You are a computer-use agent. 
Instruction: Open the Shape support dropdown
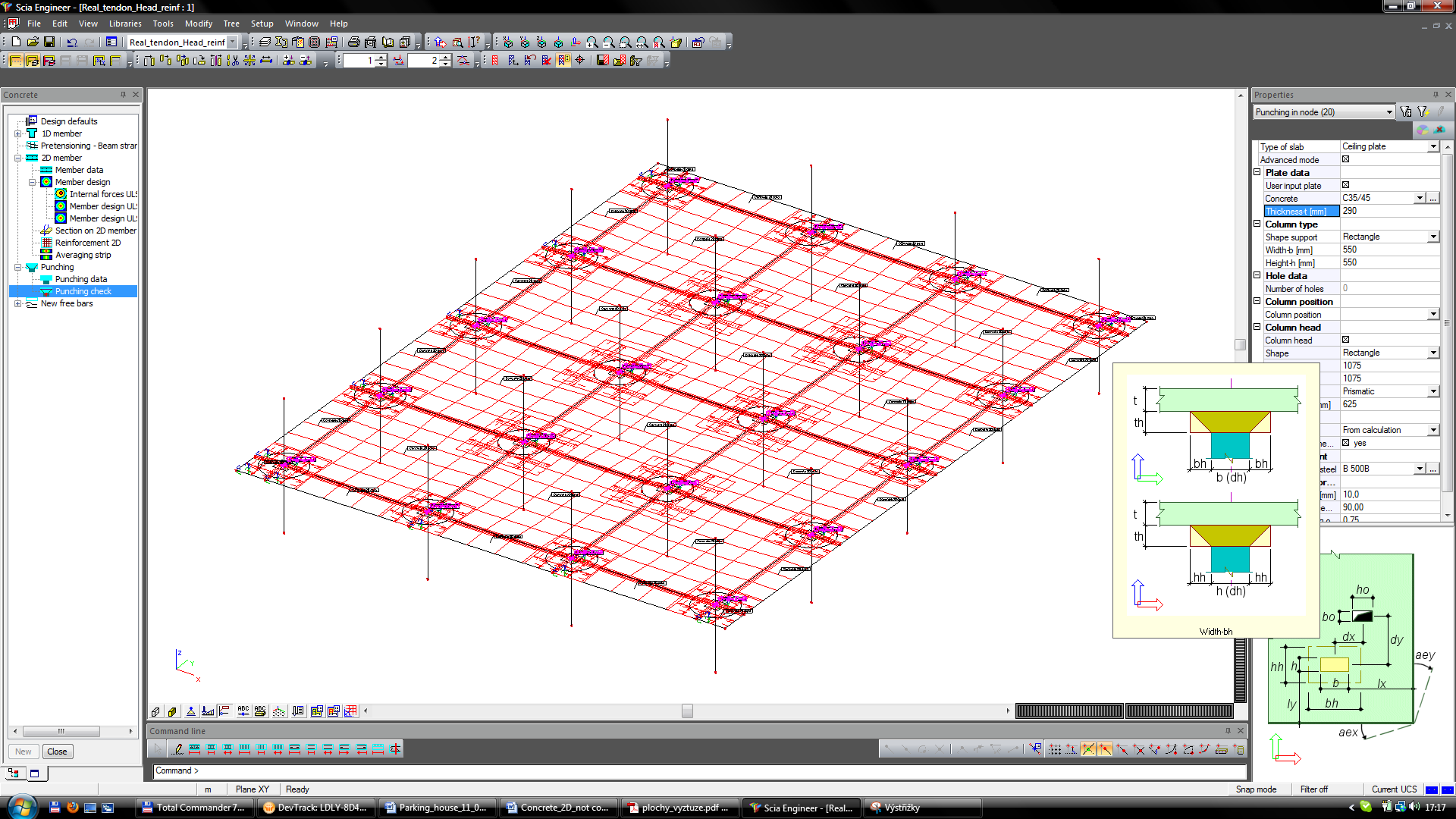[x=1433, y=237]
